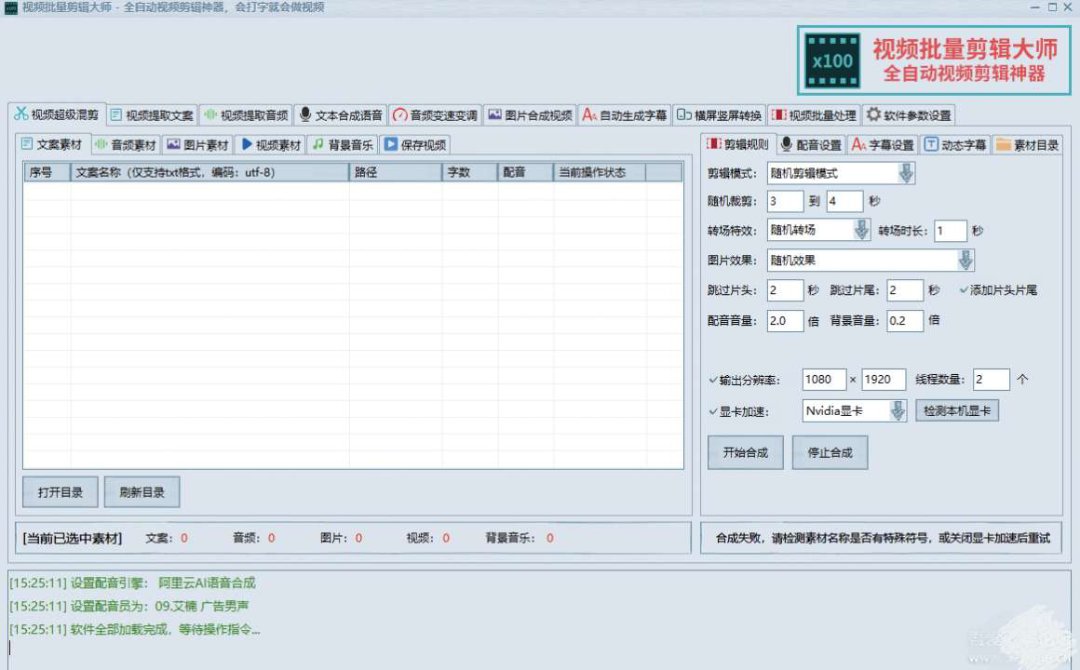This screenshot has height=670, width=1080.
Task: Click the speedometer icon for 音频变速变调
Action: click(399, 114)
